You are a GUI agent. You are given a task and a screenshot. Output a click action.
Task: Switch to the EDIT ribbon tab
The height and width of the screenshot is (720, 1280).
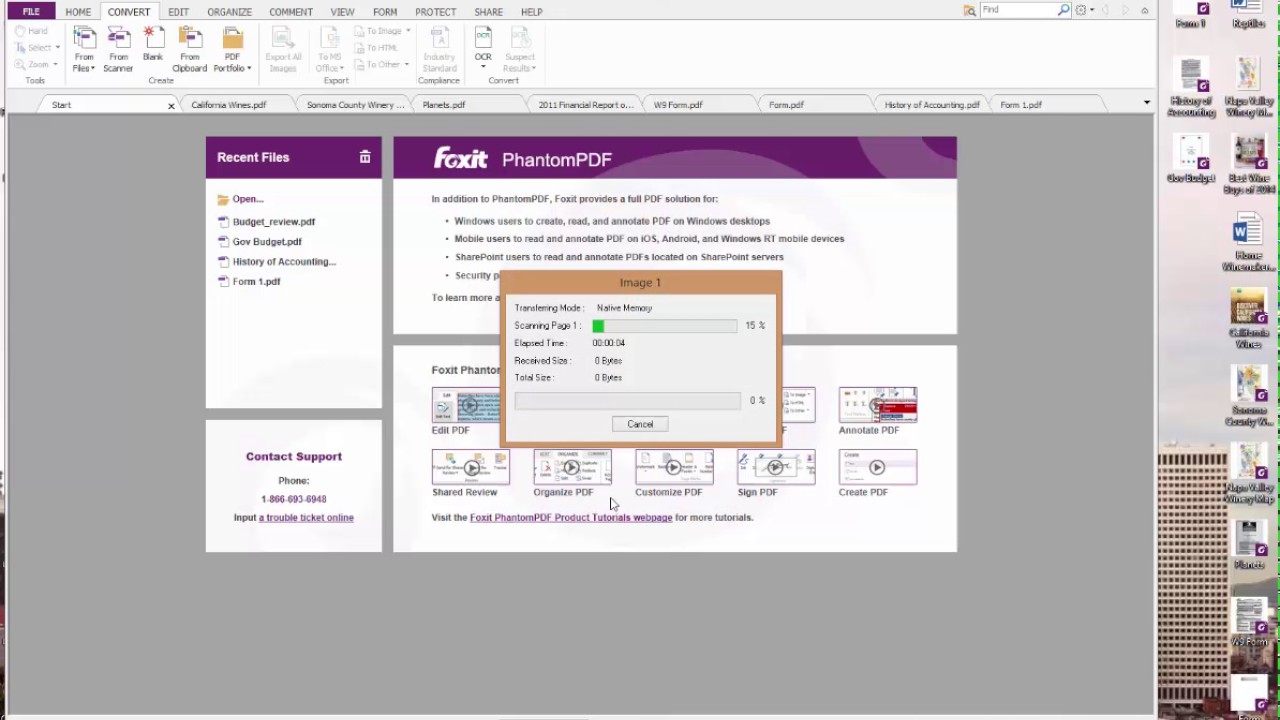pos(178,12)
